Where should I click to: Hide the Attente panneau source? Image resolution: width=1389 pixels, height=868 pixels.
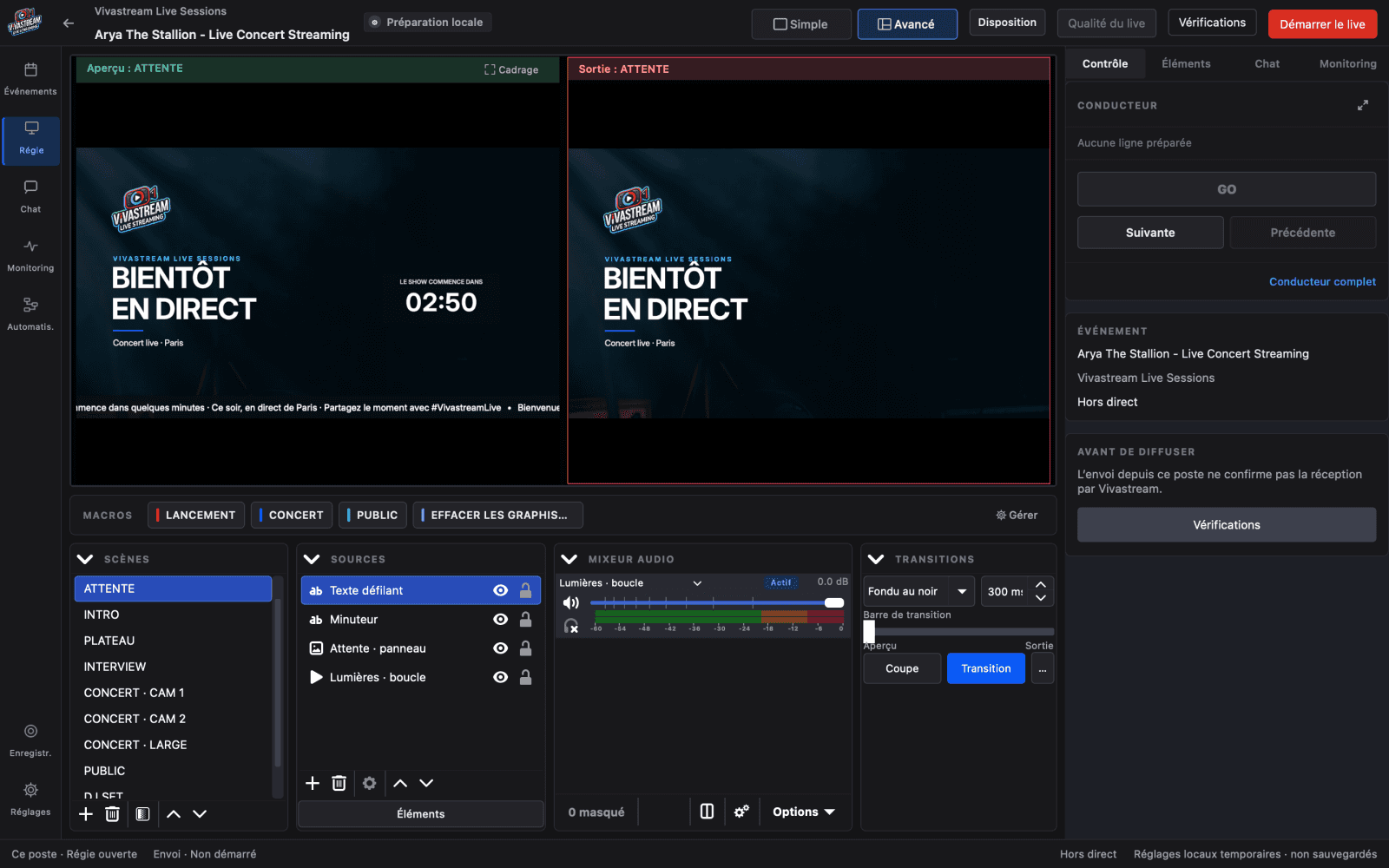pyautogui.click(x=500, y=648)
